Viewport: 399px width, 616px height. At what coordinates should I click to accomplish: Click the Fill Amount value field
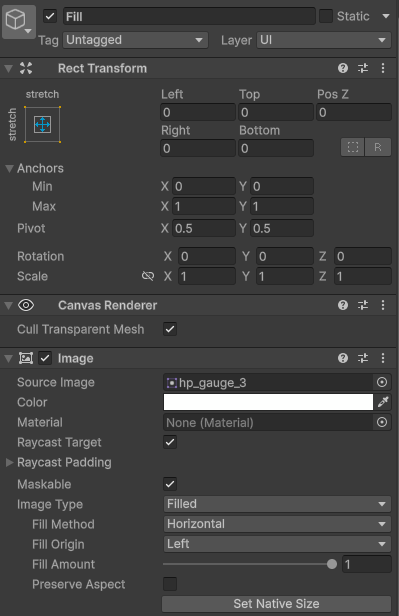(x=367, y=565)
